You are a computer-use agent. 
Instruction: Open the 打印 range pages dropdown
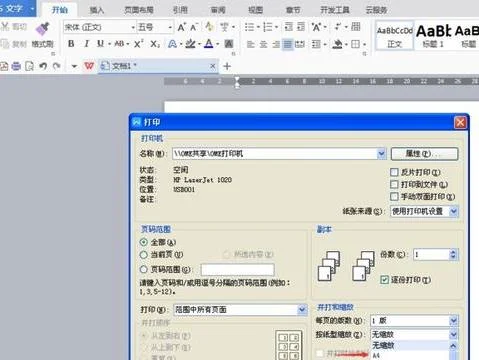click(302, 310)
